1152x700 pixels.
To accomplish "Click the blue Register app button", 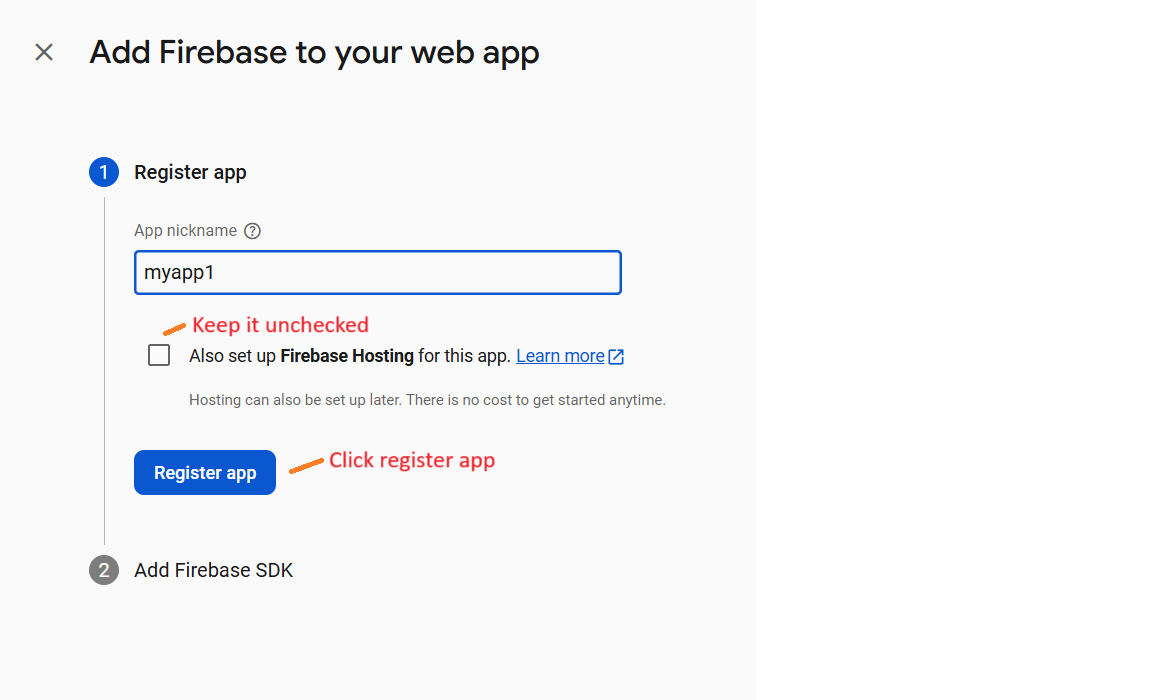I will click(205, 472).
